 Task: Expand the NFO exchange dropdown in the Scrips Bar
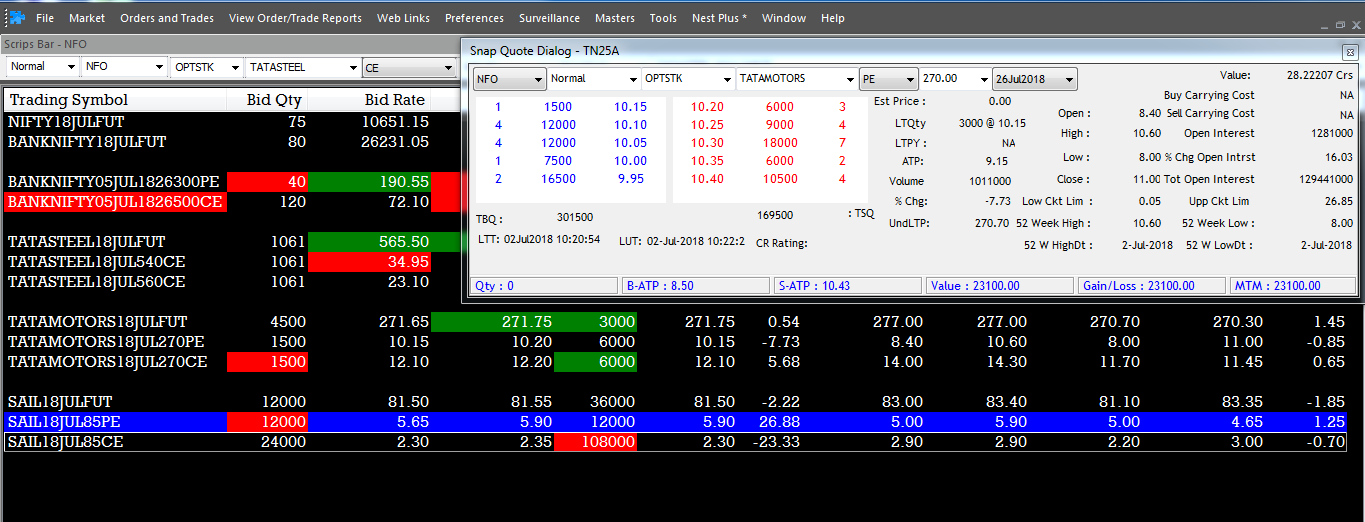click(x=158, y=67)
